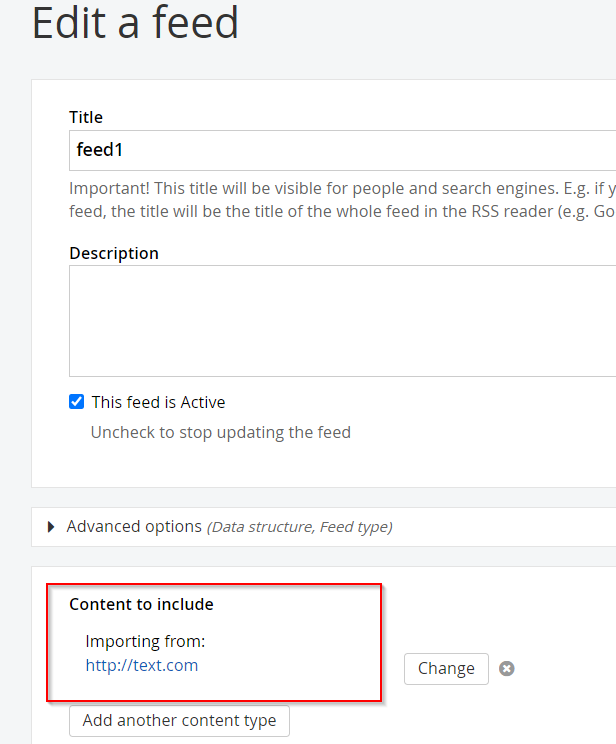Expand Advanced options using the triangle arrow
The height and width of the screenshot is (744, 616).
51,527
